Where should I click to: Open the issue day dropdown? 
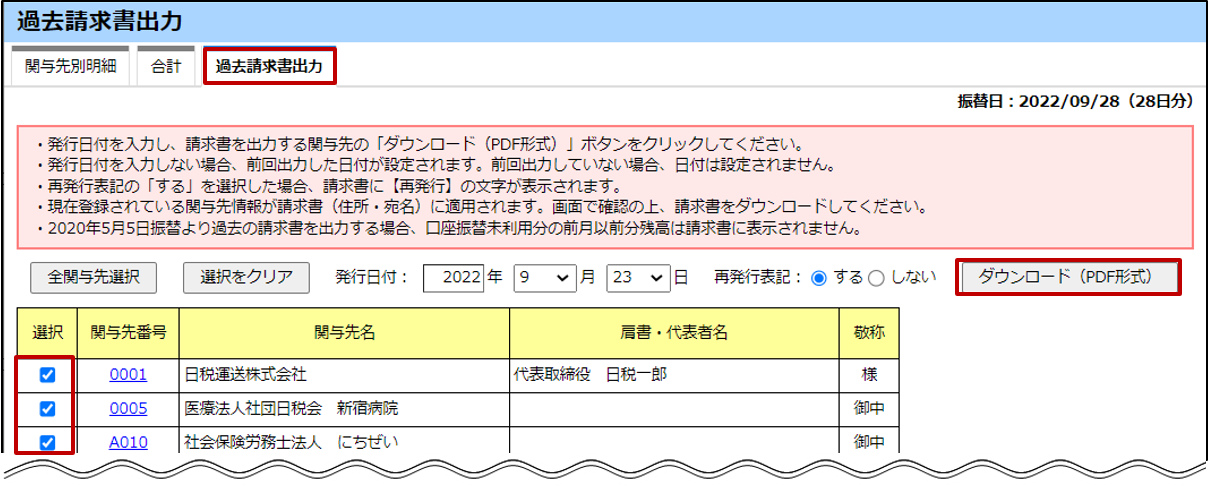[637, 278]
